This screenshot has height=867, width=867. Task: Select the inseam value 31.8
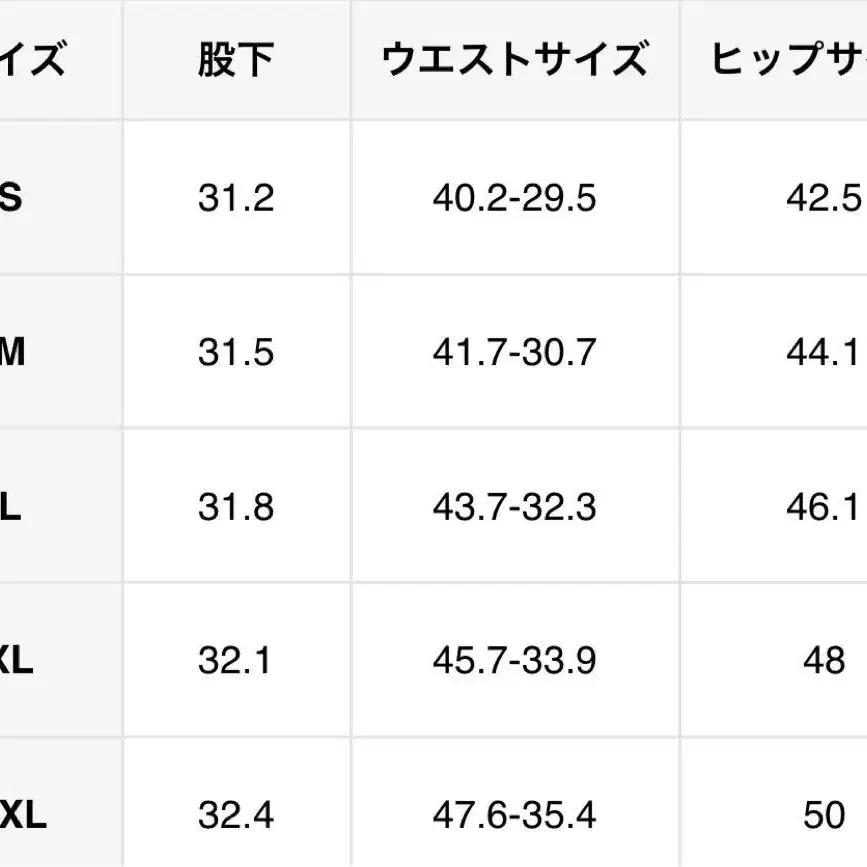(236, 508)
